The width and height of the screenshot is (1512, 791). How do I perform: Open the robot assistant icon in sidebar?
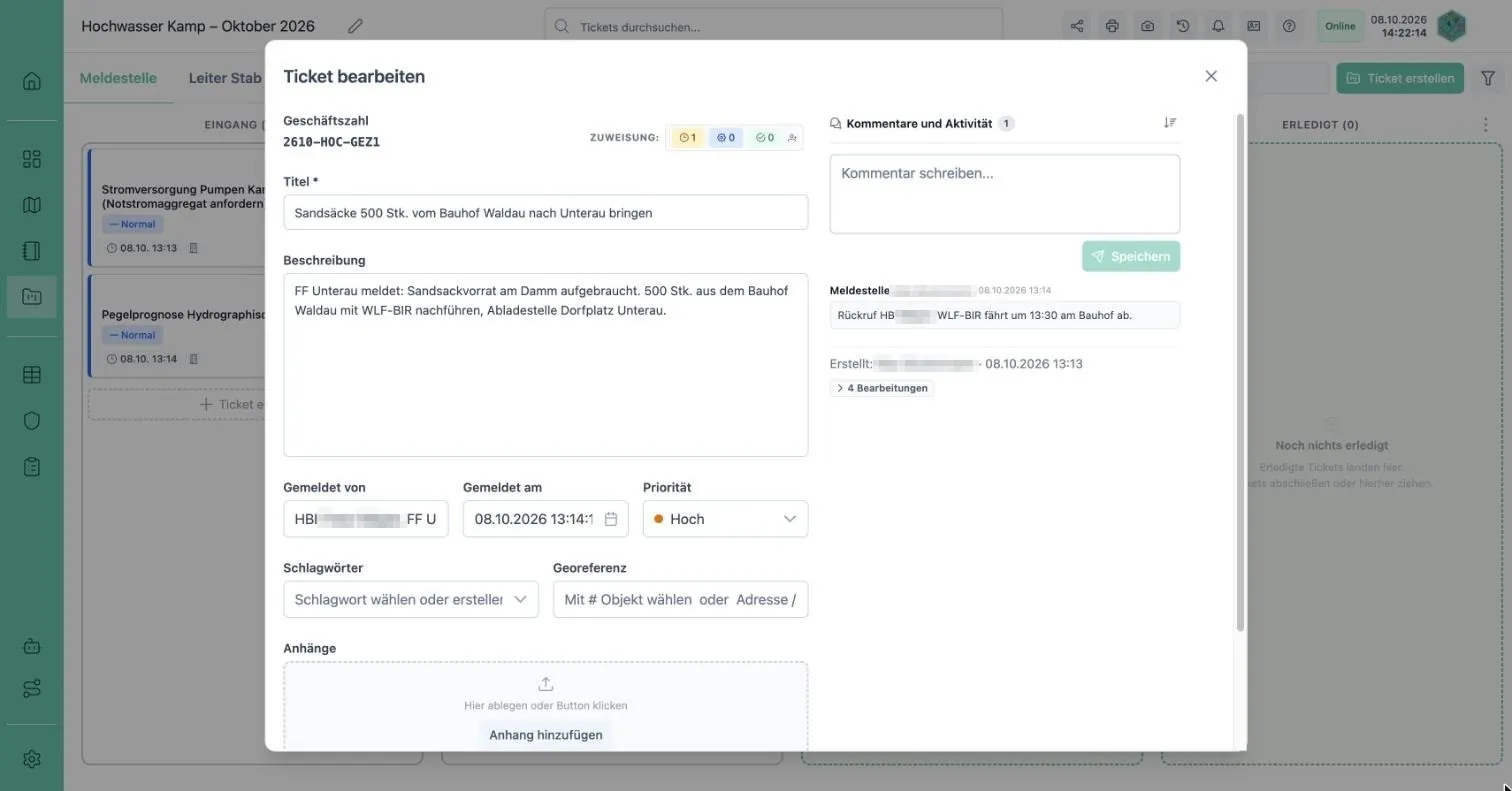click(32, 646)
